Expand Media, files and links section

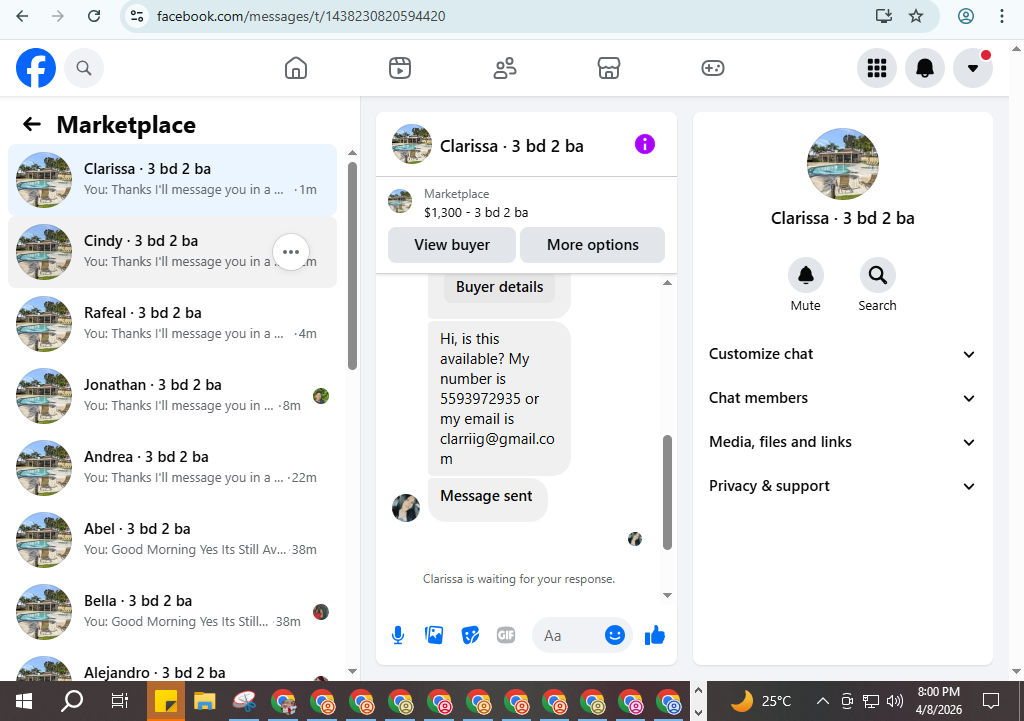coord(842,442)
